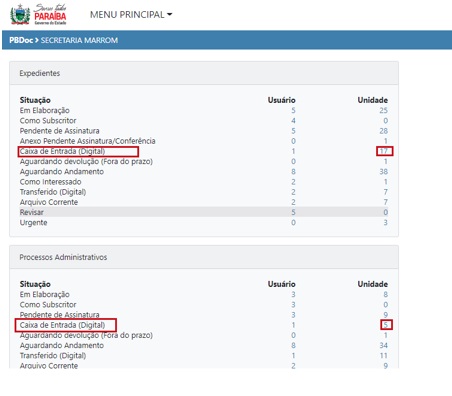
Task: Open Processos Caixa de Entrada user count 1
Action: click(x=293, y=325)
